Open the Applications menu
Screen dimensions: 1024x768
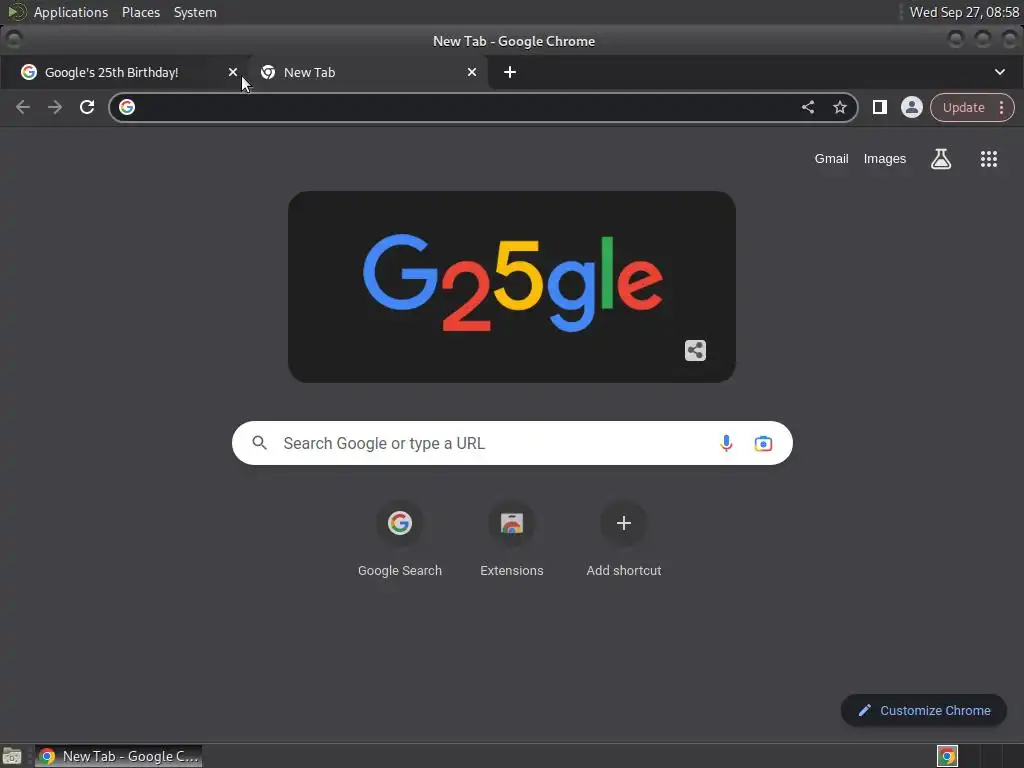coord(71,12)
